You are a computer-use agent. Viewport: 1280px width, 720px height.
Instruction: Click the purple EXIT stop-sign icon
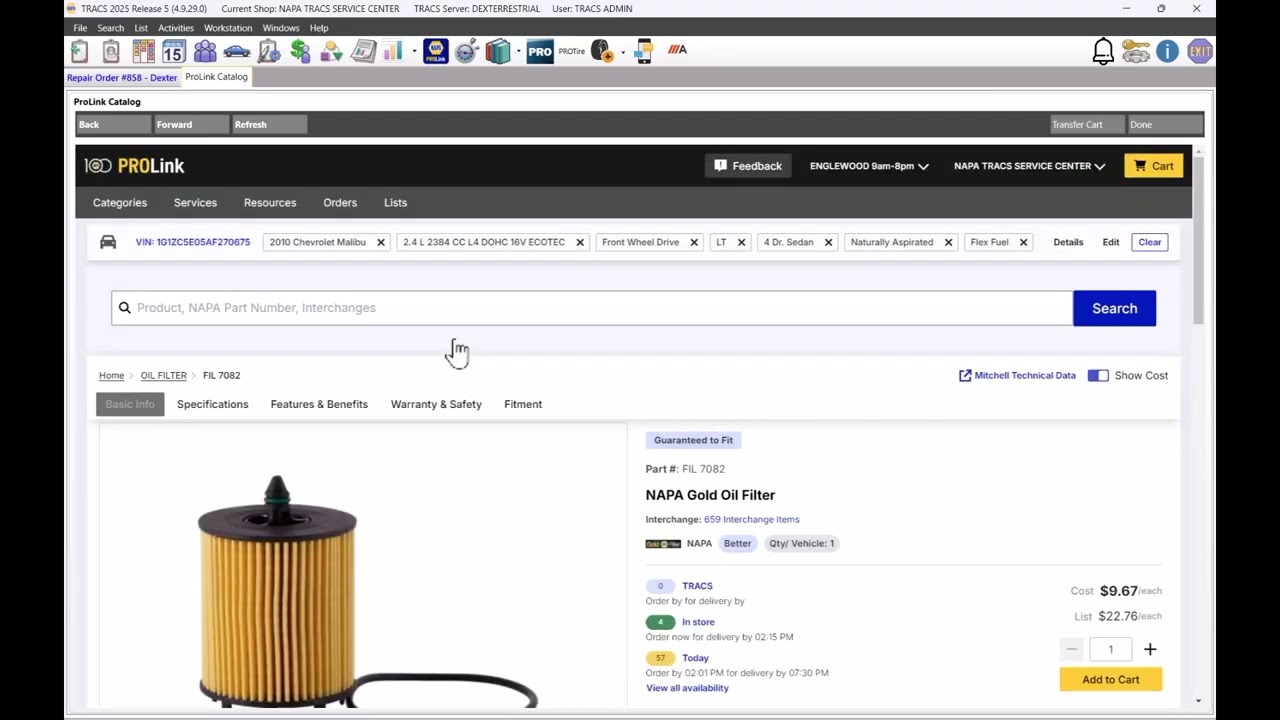tap(1200, 52)
